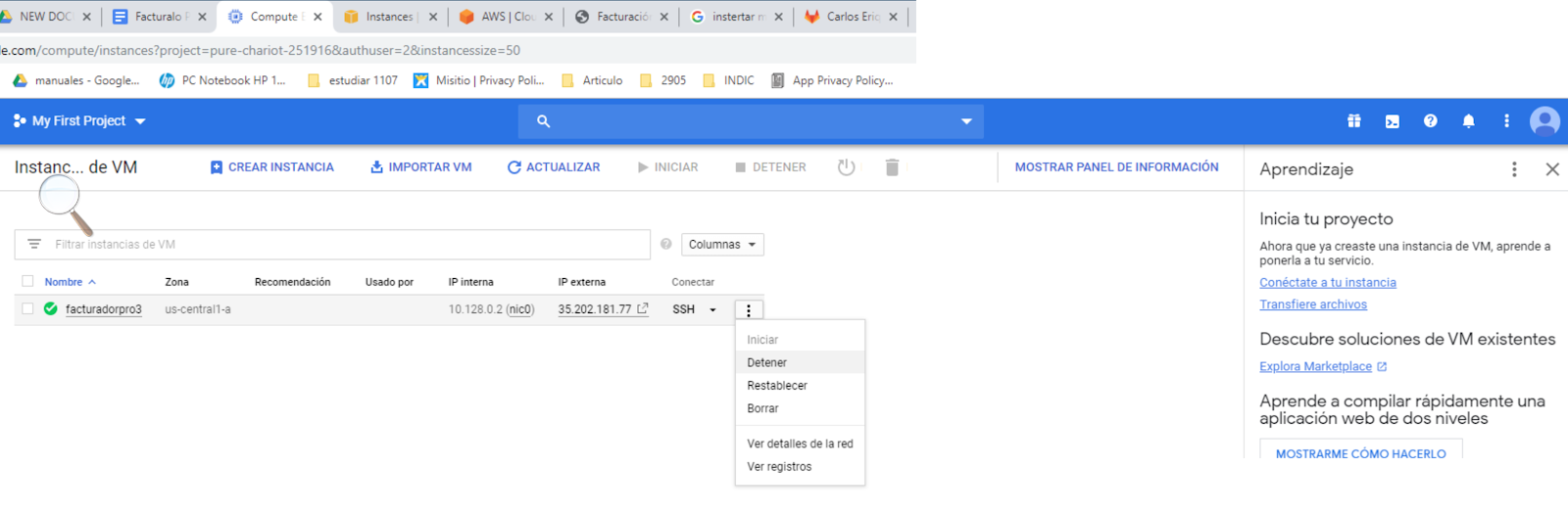Viewport: 1568px width, 515px height.
Task: Open Aprendizaje panel three-dot menu
Action: pos(1514,169)
